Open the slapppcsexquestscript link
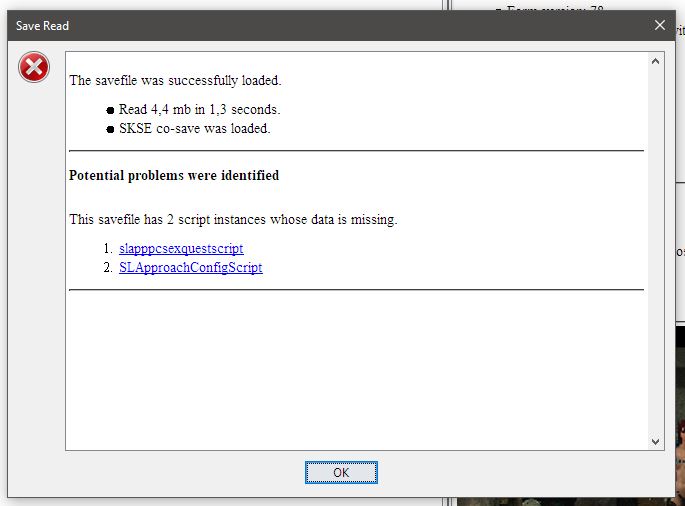Image resolution: width=685 pixels, height=506 pixels. pos(181,248)
